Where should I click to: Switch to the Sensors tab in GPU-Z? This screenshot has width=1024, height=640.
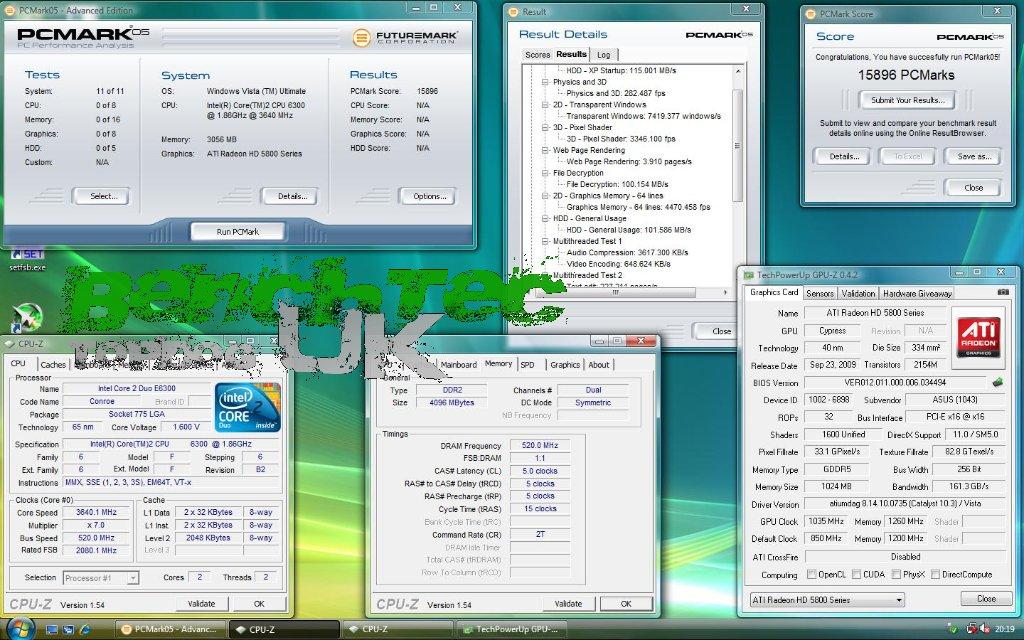coord(820,294)
